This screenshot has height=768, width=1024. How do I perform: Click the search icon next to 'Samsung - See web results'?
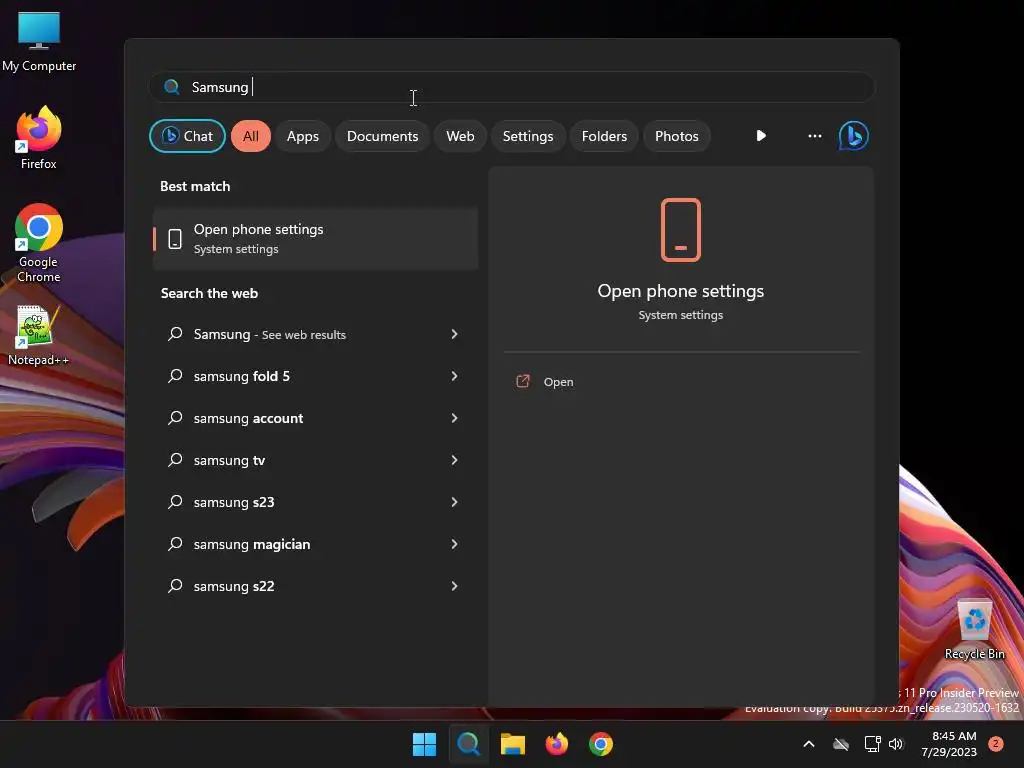(175, 334)
